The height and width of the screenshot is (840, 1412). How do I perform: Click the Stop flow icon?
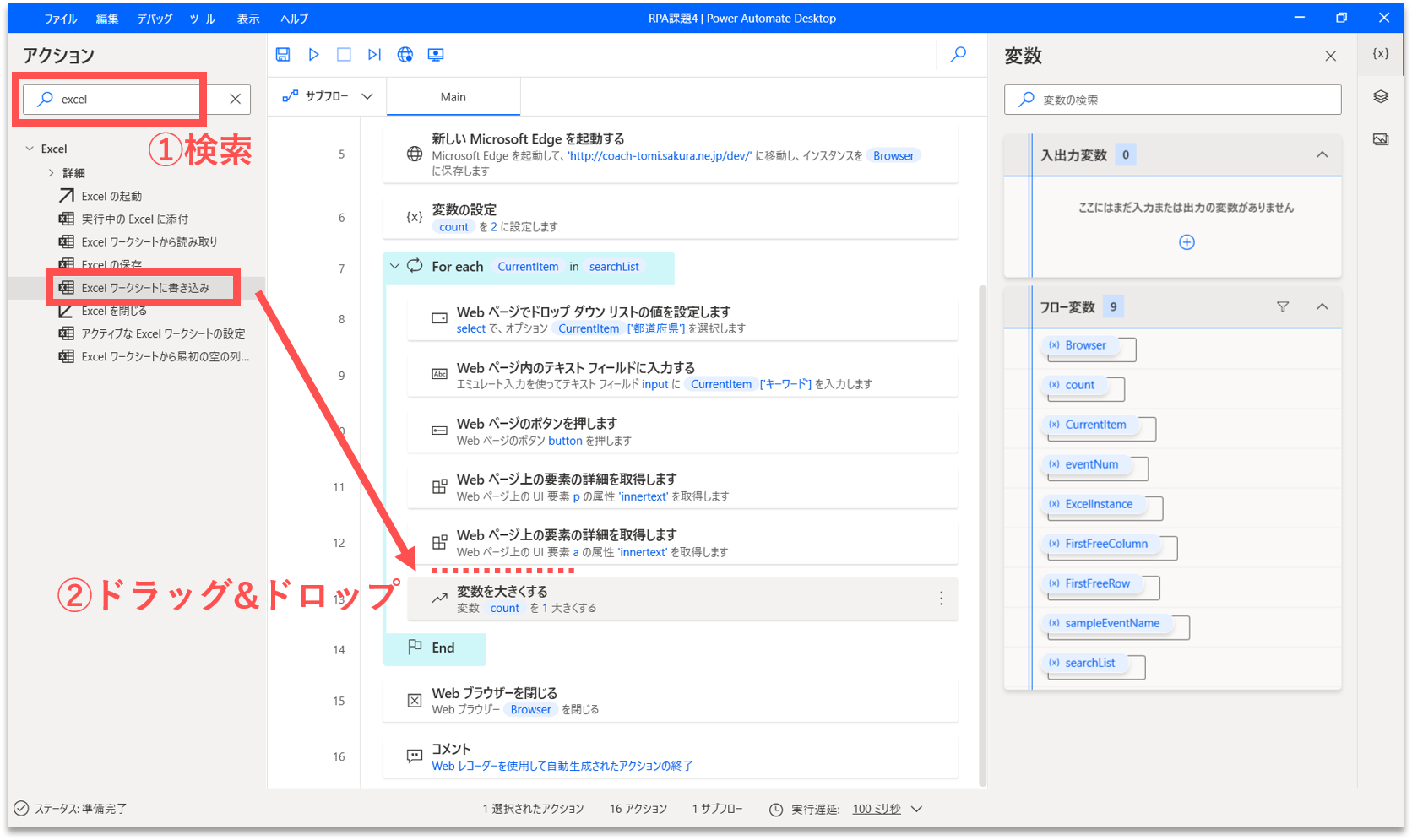tap(344, 55)
